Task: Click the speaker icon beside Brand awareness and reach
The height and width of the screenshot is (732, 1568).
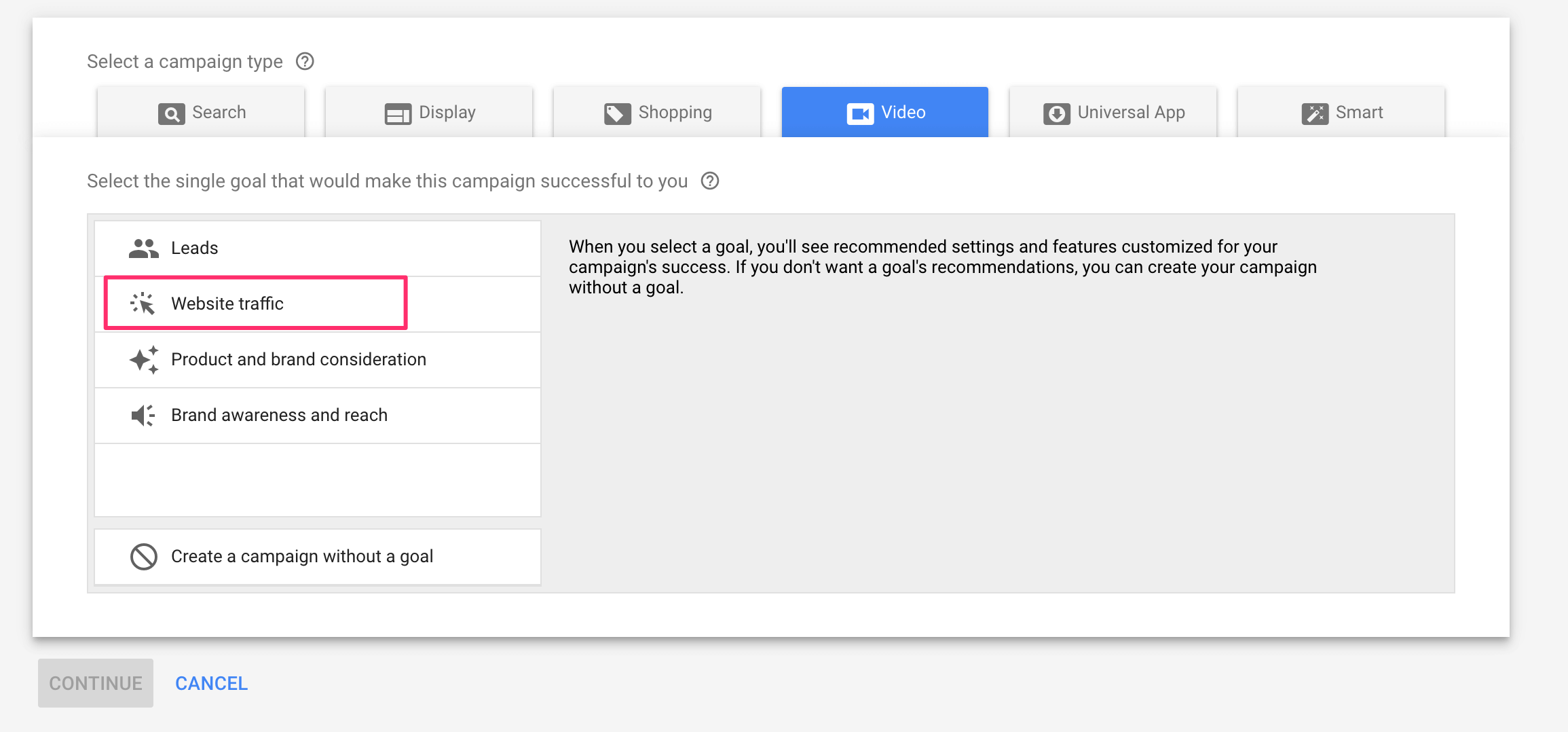Action: (141, 415)
